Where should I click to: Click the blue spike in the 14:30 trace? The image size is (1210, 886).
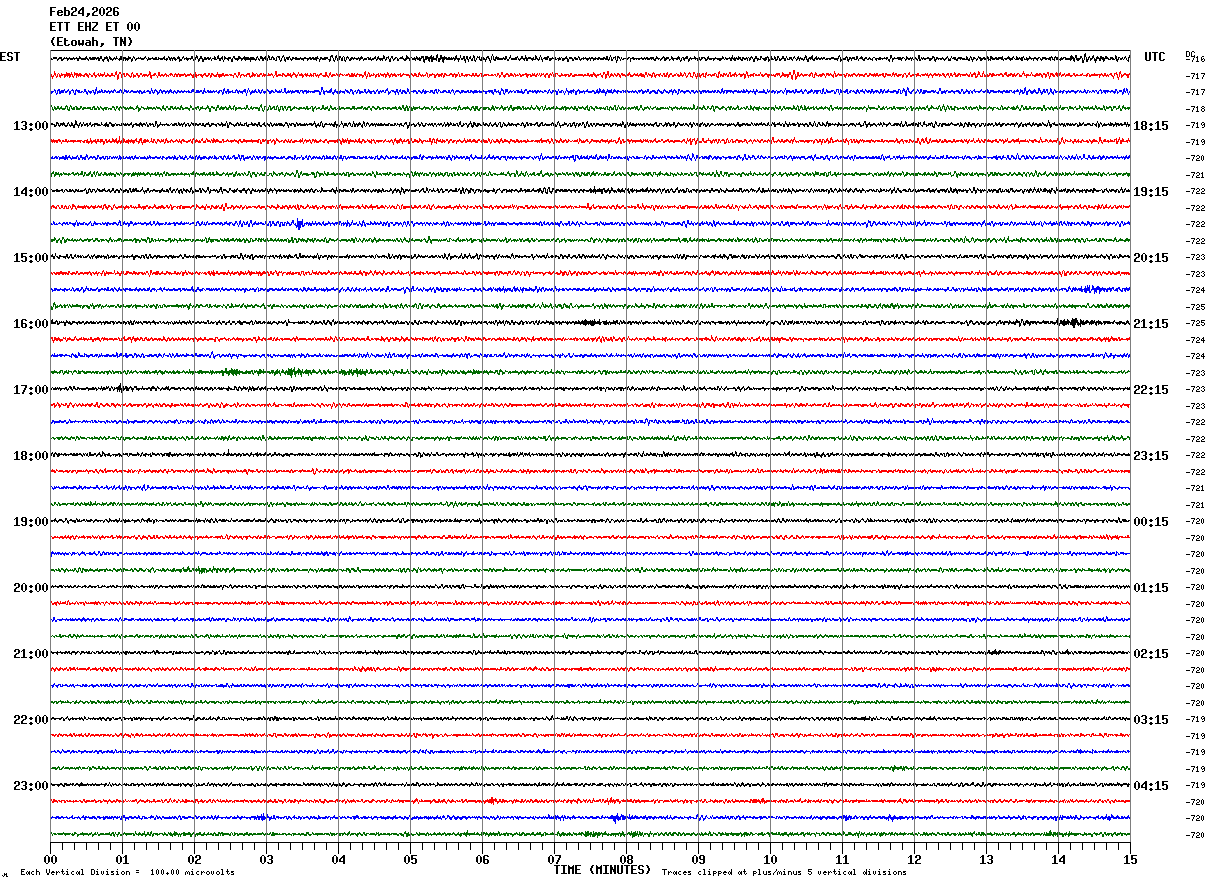(298, 224)
